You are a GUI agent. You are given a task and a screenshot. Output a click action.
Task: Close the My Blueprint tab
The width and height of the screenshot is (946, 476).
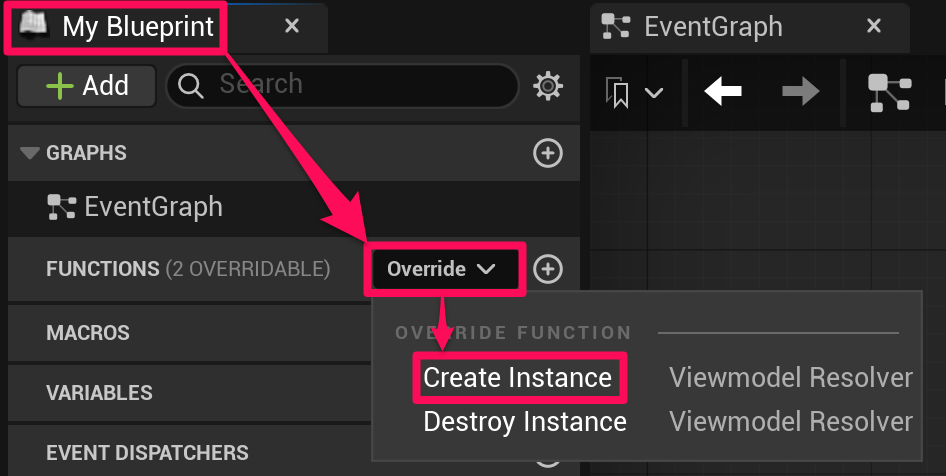click(x=292, y=26)
